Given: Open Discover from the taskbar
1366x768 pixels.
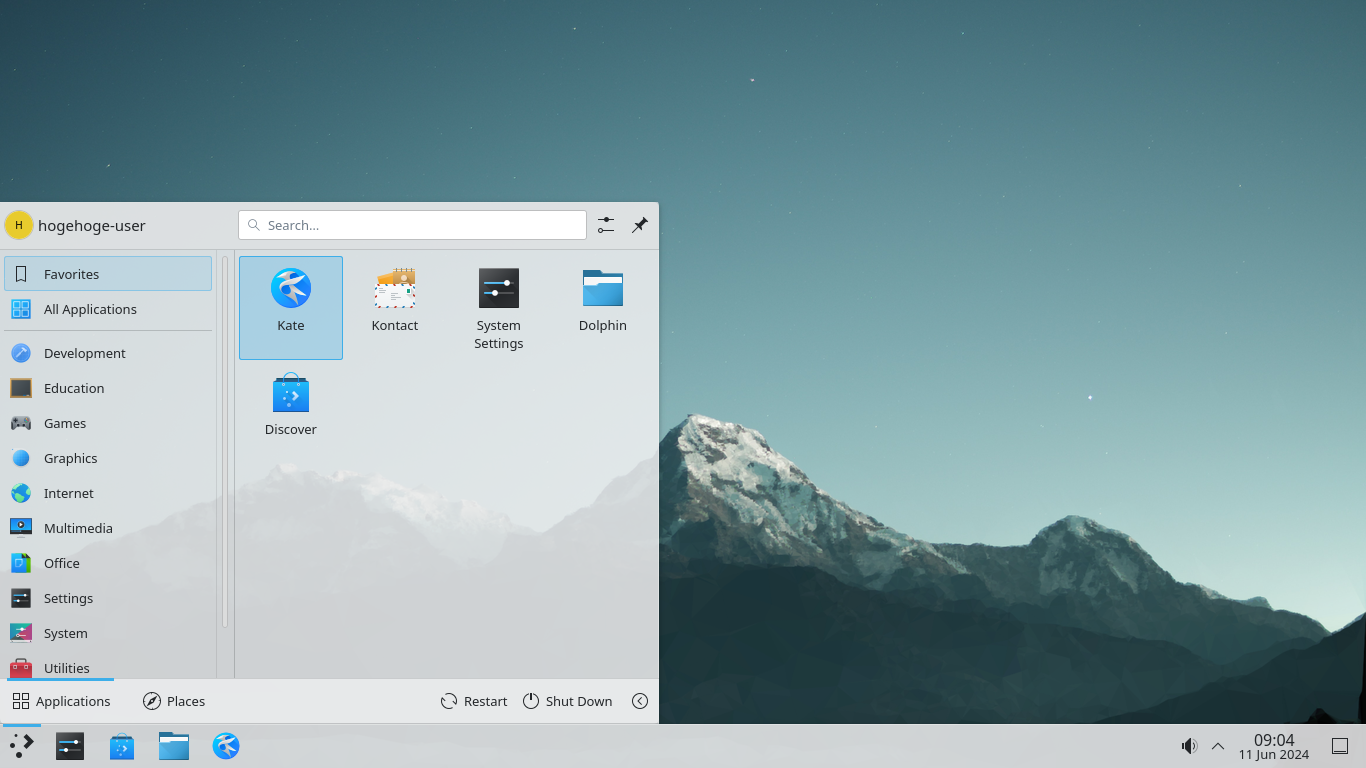Looking at the screenshot, I should pyautogui.click(x=122, y=746).
